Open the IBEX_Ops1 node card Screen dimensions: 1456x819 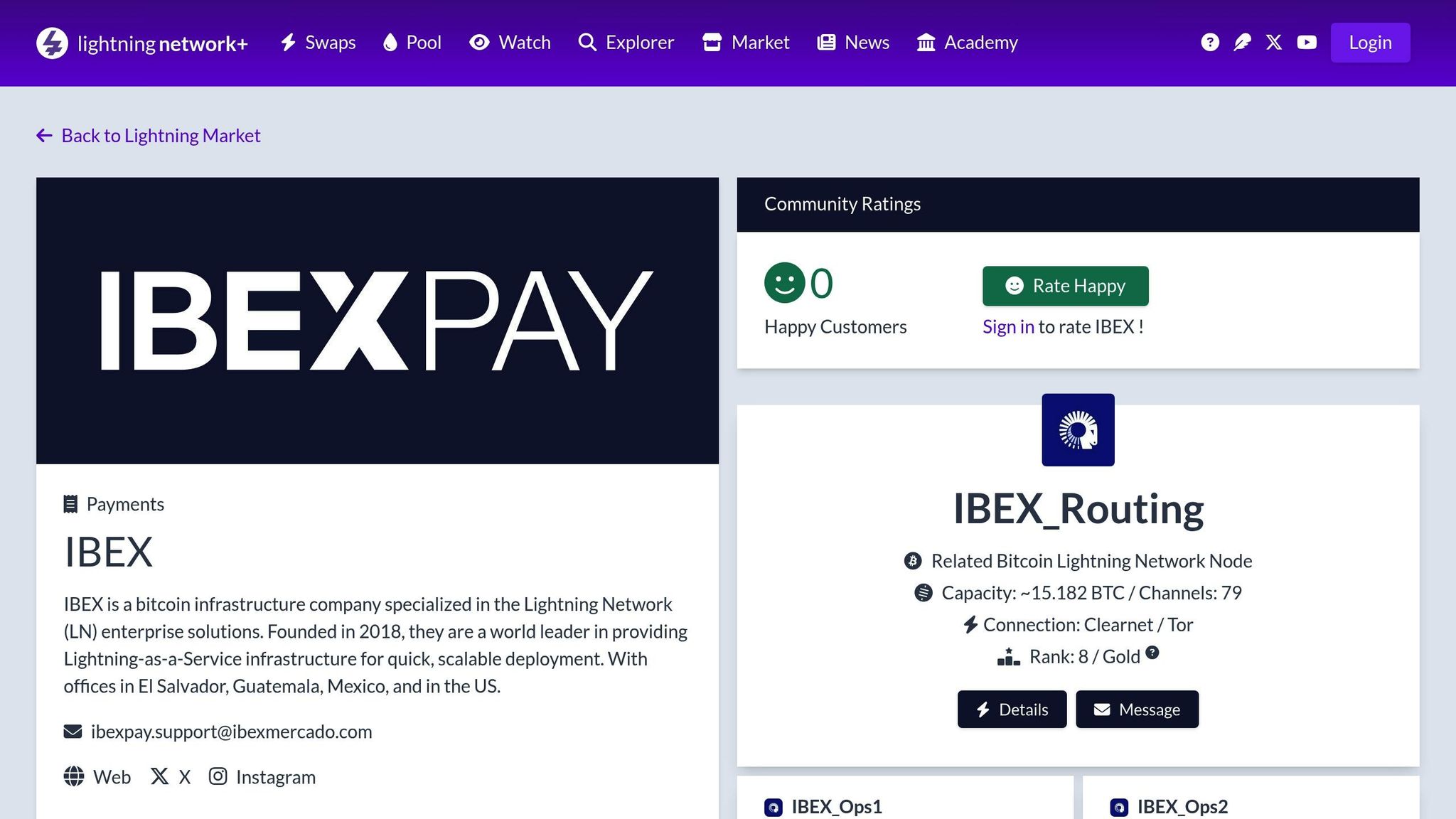pyautogui.click(x=905, y=798)
